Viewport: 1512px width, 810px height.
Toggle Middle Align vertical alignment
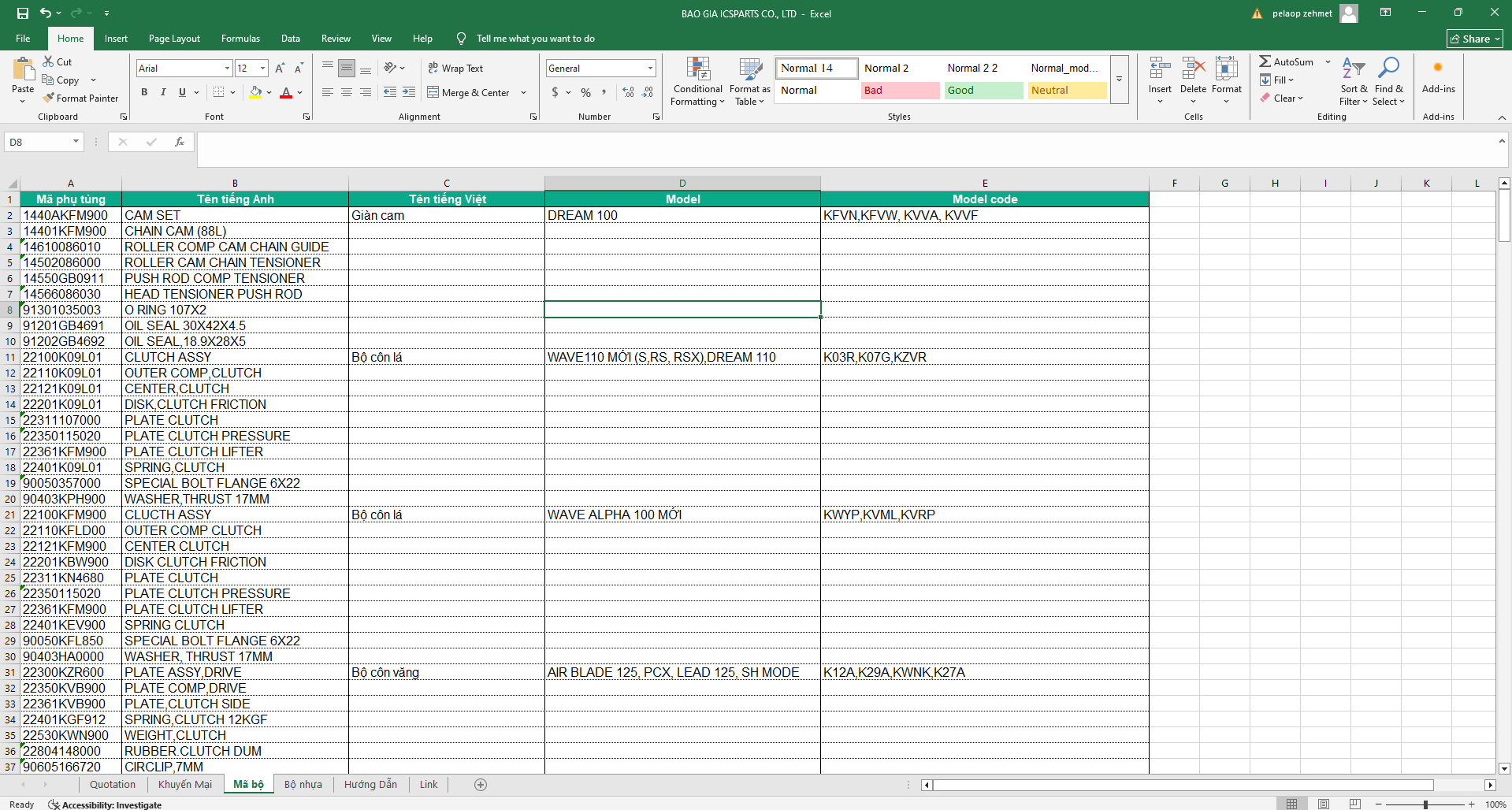347,69
